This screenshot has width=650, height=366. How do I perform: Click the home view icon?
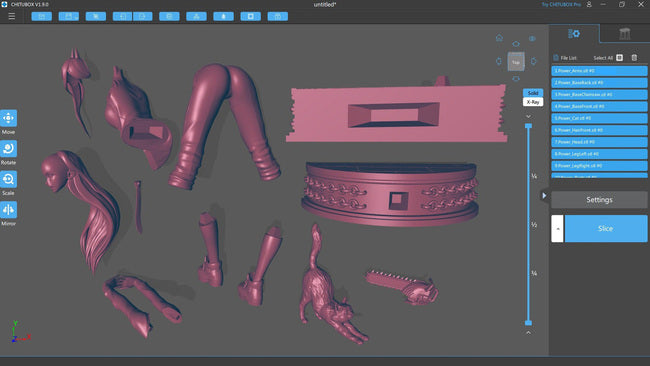[499, 38]
